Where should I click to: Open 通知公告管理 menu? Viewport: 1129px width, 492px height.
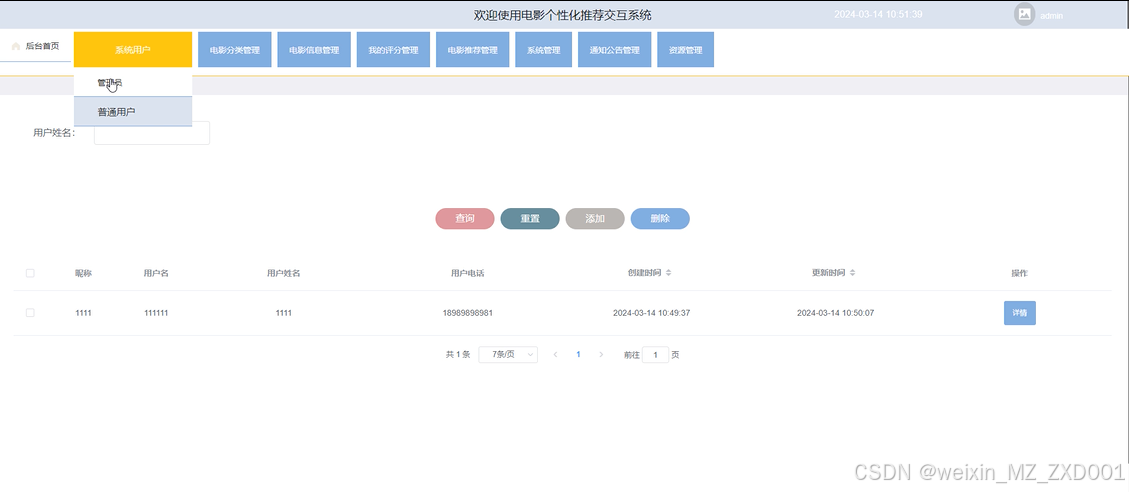614,50
